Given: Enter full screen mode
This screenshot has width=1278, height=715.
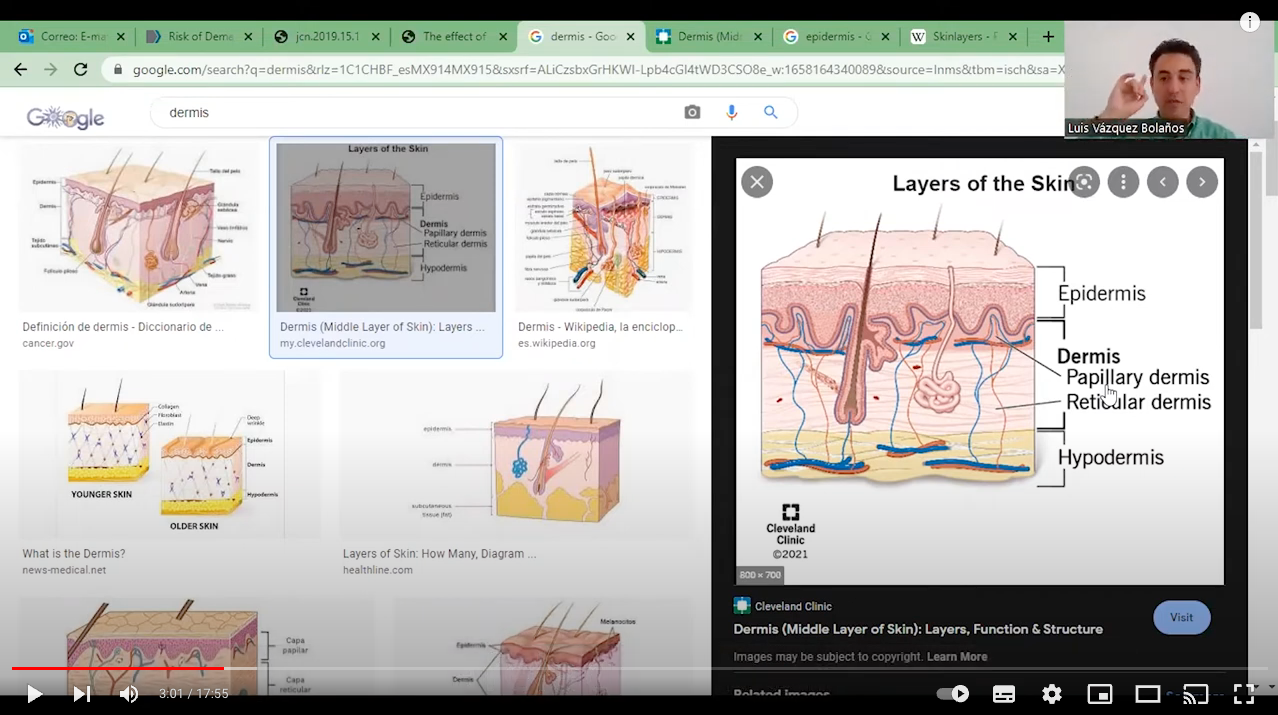Looking at the screenshot, I should pyautogui.click(x=1243, y=694).
